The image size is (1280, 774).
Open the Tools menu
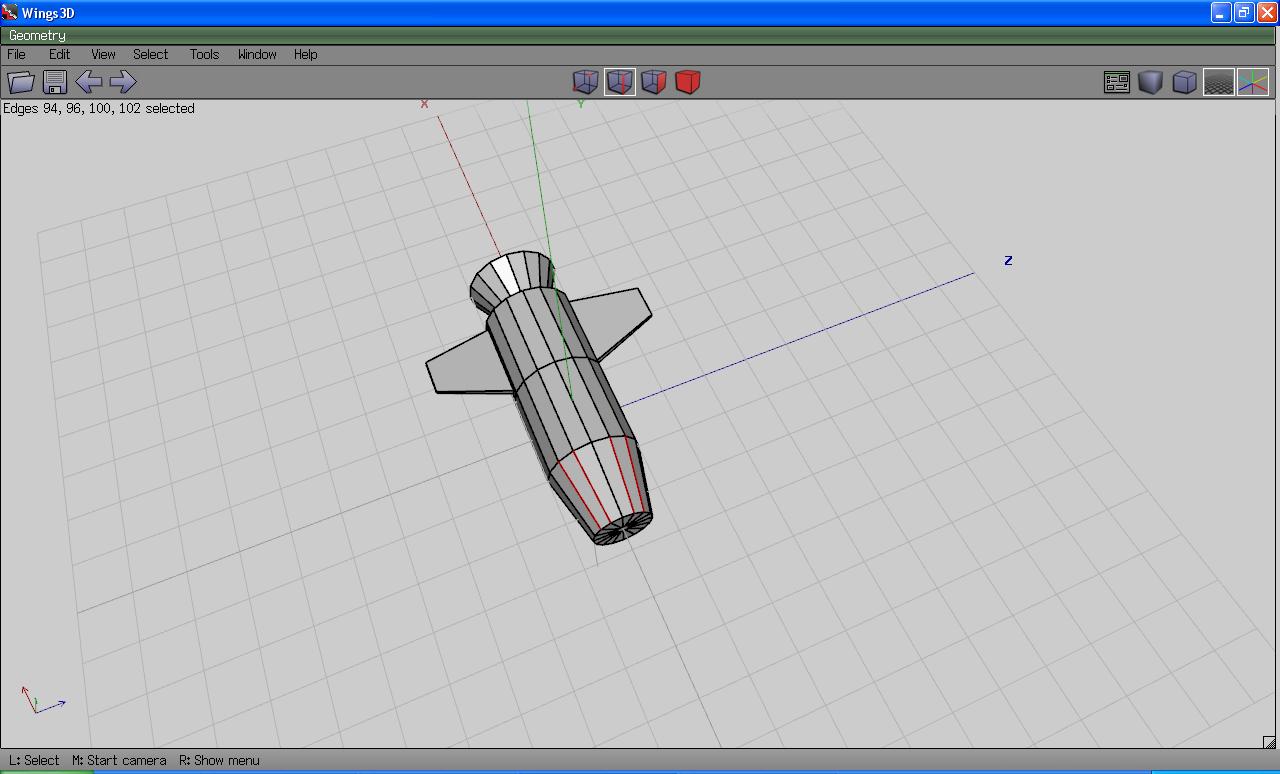click(204, 55)
